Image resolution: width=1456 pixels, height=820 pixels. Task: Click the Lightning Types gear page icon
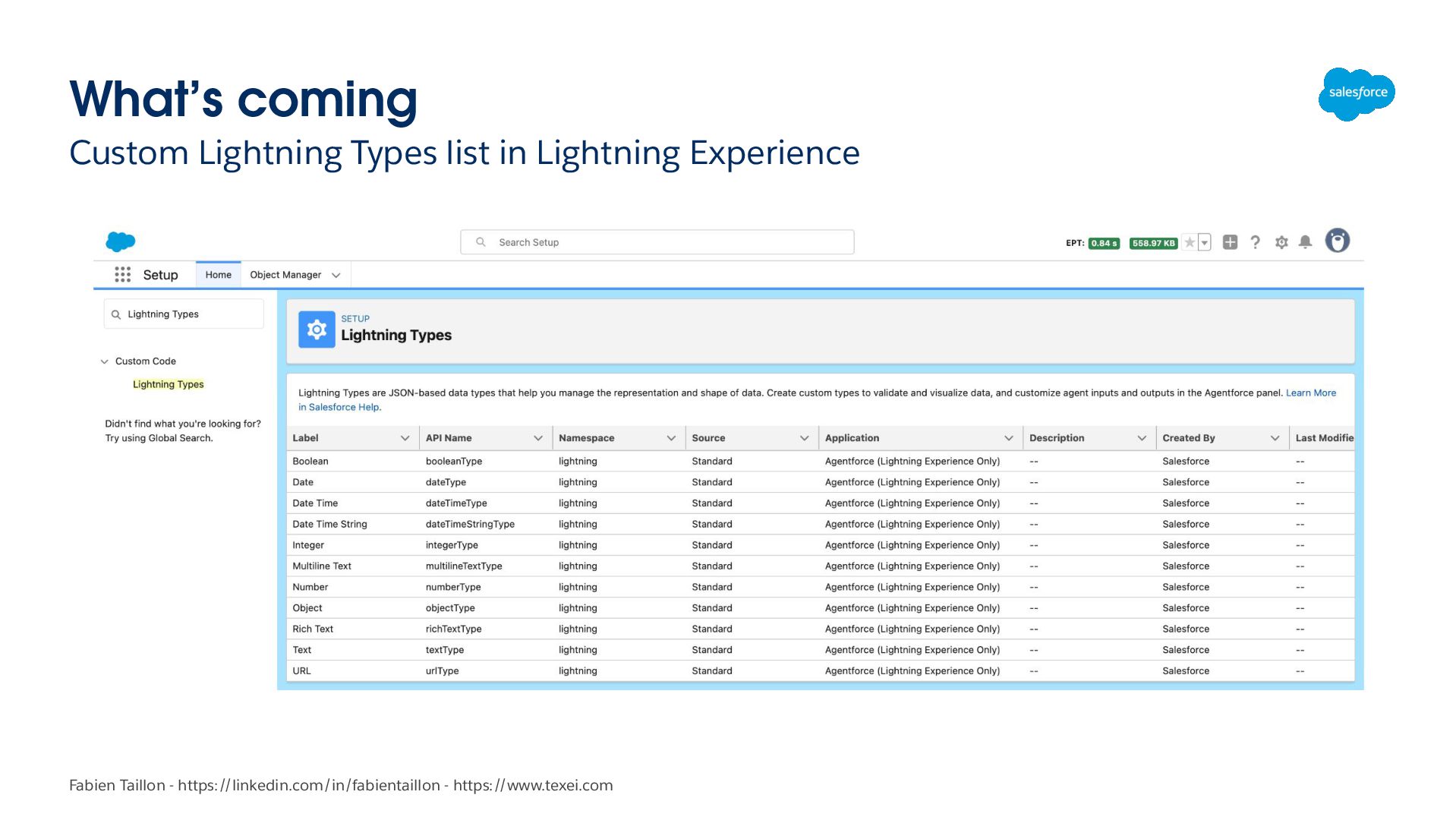(317, 330)
